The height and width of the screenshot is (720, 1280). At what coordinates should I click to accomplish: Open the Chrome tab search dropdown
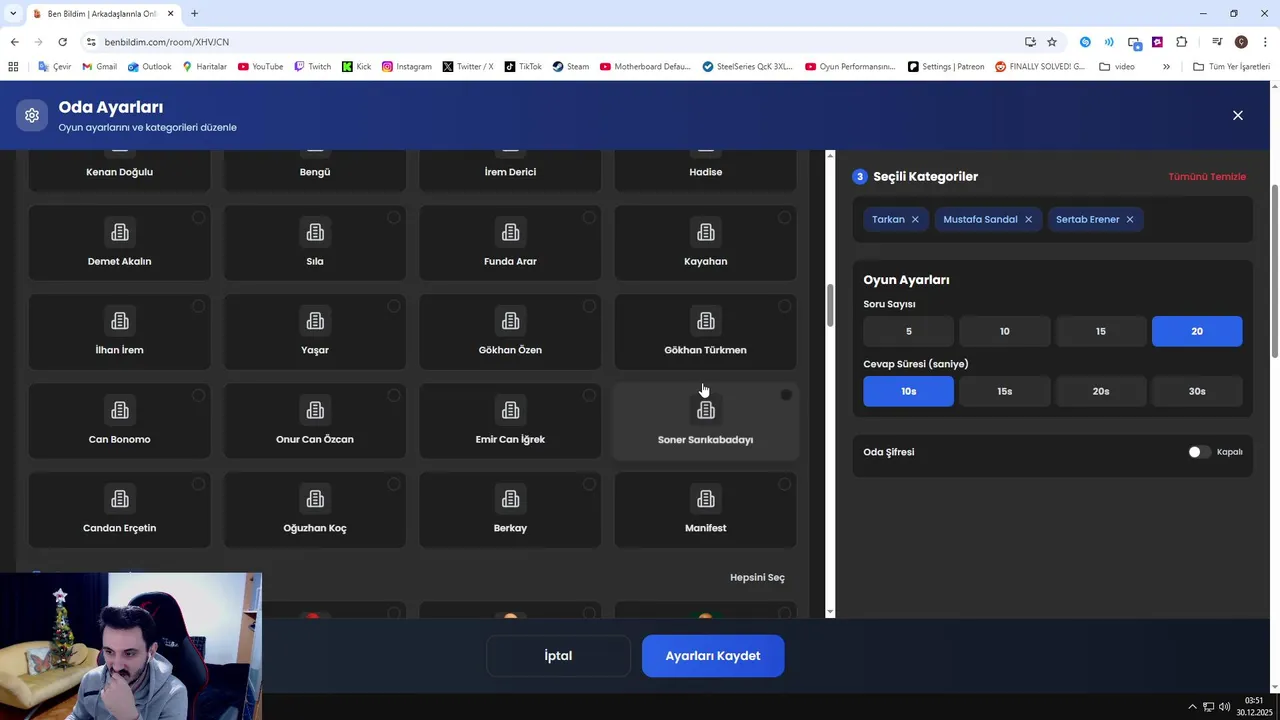(x=13, y=13)
